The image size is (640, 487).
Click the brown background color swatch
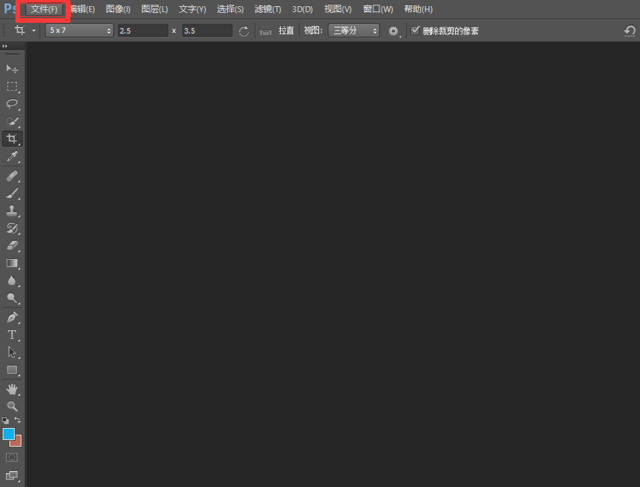coord(18,443)
